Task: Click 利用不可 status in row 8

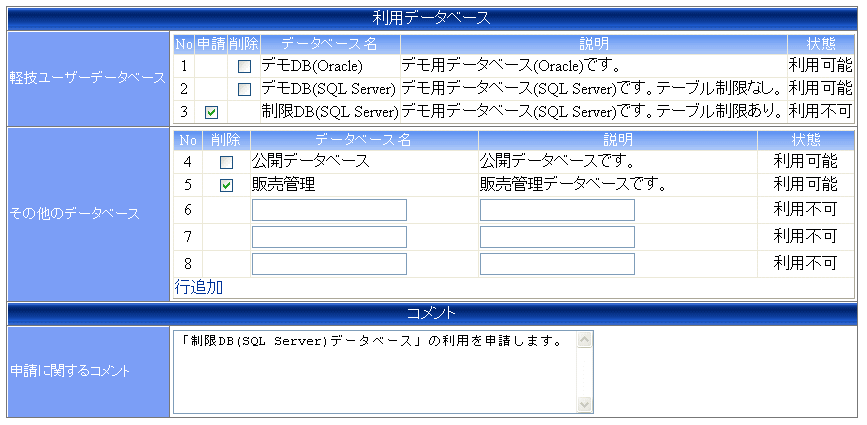Action: coord(805,263)
